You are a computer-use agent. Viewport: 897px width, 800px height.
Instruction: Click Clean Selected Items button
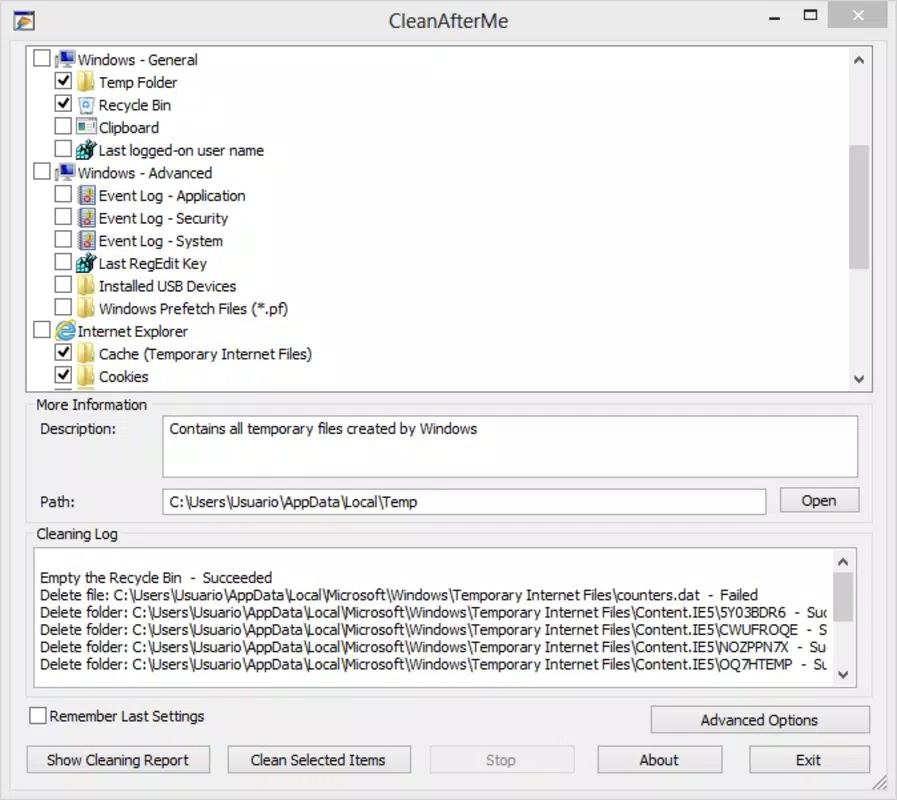point(319,759)
